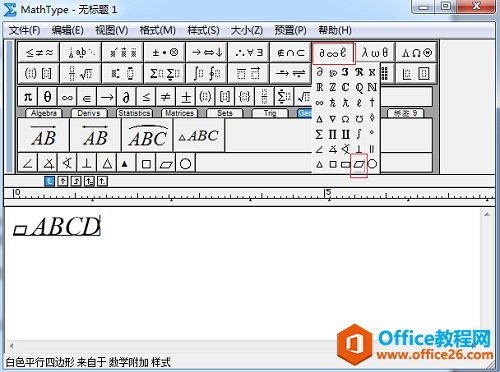Open the 编辑(E) menu
The image size is (500, 372).
point(68,30)
